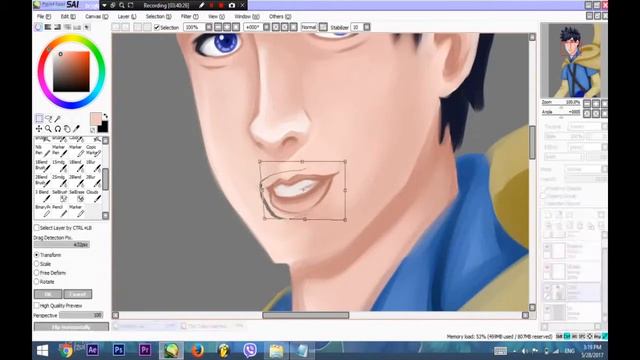Screen dimensions: 640x360
Task: Choose the Binary pen brush
Action: pos(42,211)
